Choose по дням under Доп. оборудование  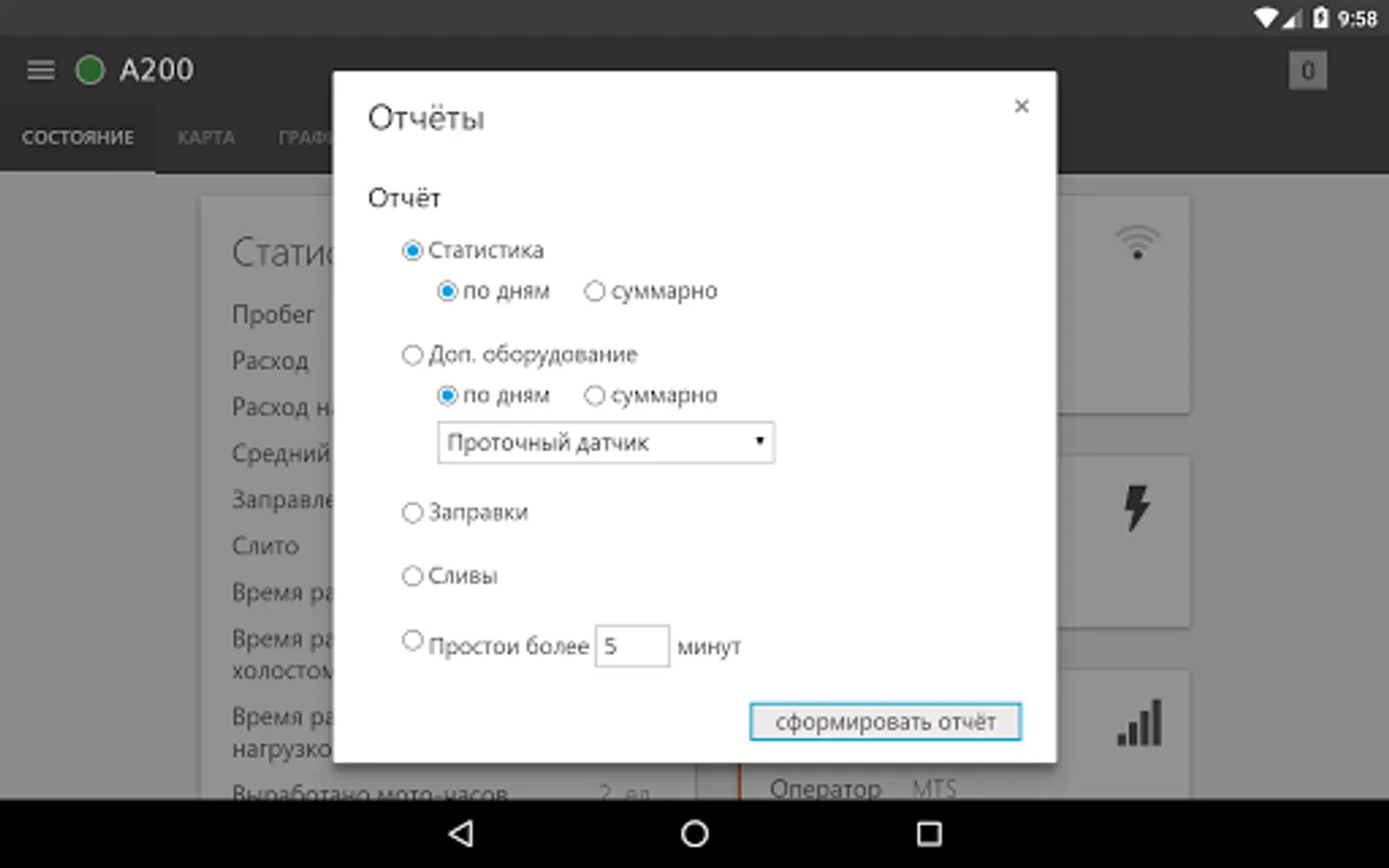click(447, 395)
